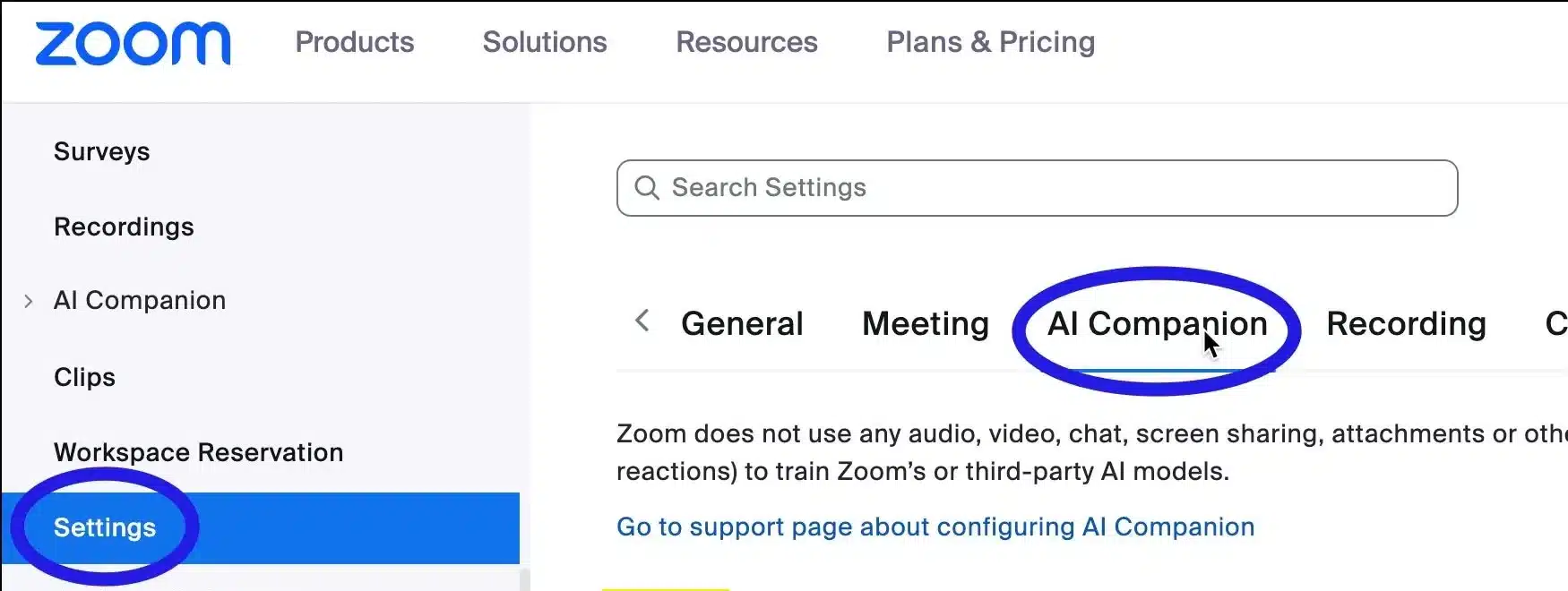Switch to the Meeting settings tab
Image resolution: width=1568 pixels, height=591 pixels.
[926, 324]
